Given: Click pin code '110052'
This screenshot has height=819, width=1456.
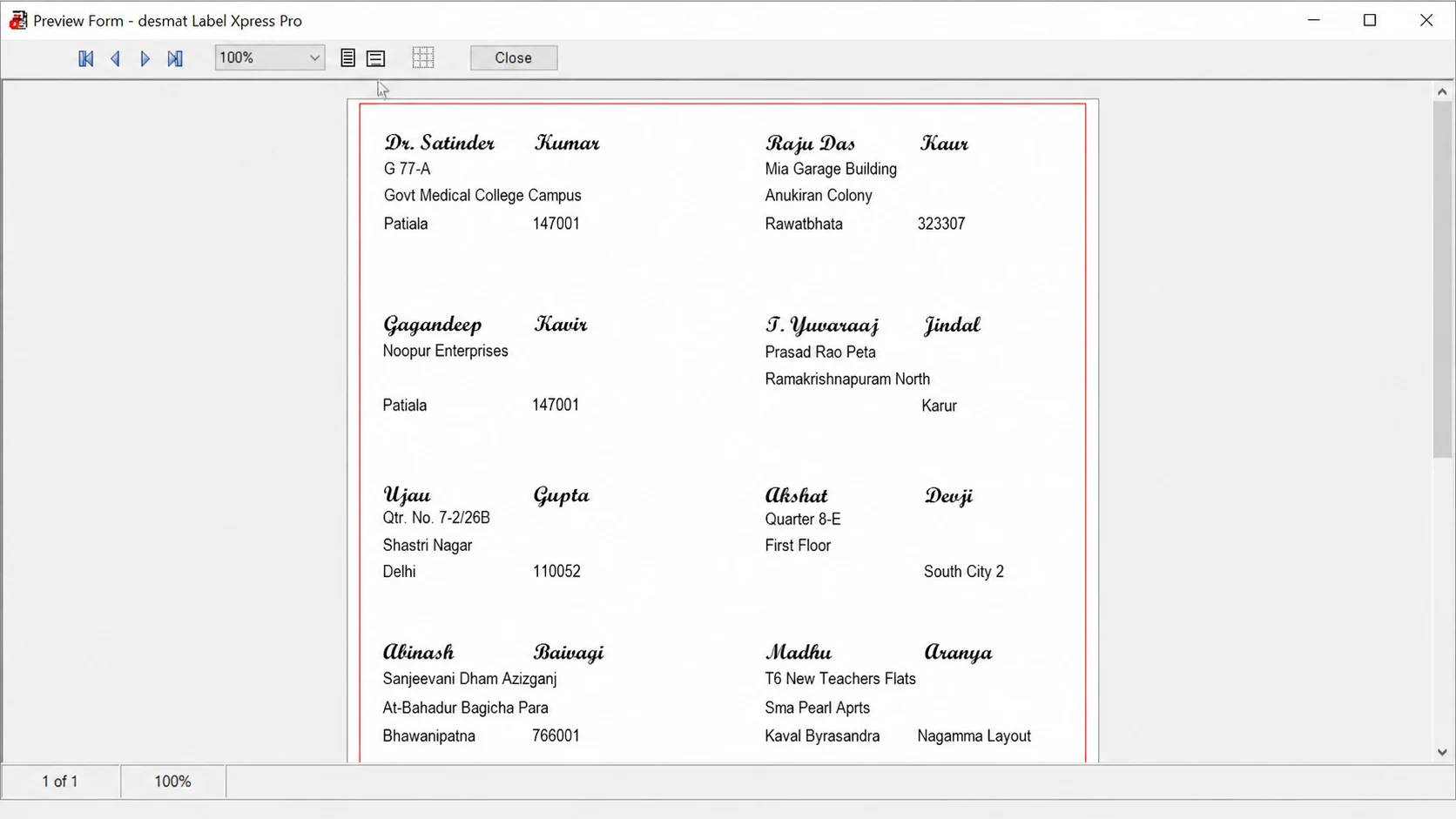Looking at the screenshot, I should pos(556,572).
